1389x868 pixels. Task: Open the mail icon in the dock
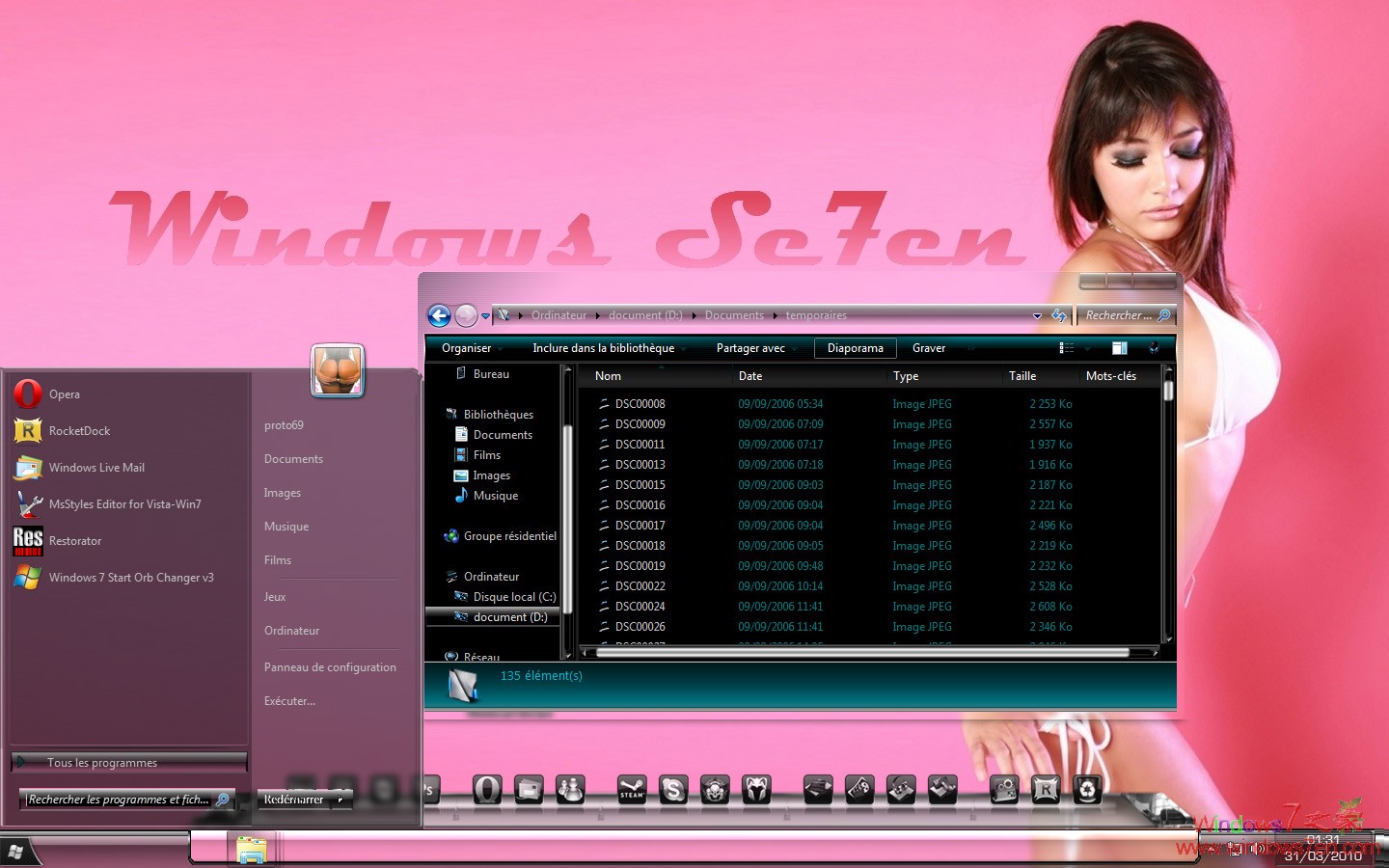click(x=529, y=790)
